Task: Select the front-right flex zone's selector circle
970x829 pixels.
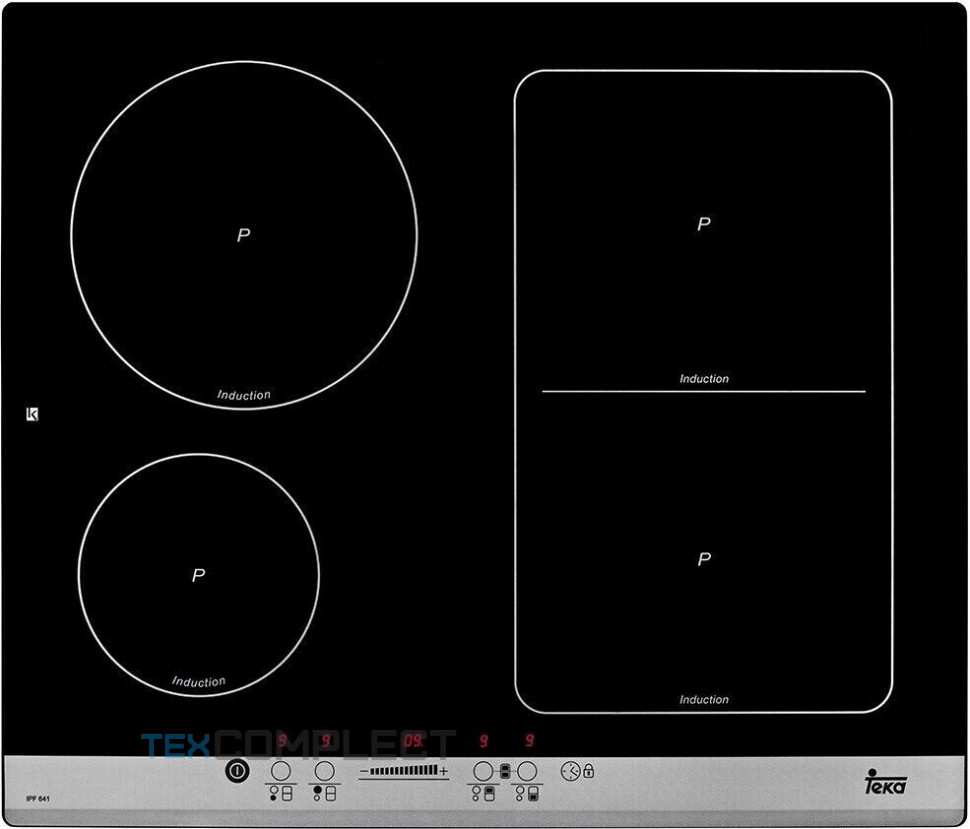Action: point(527,771)
